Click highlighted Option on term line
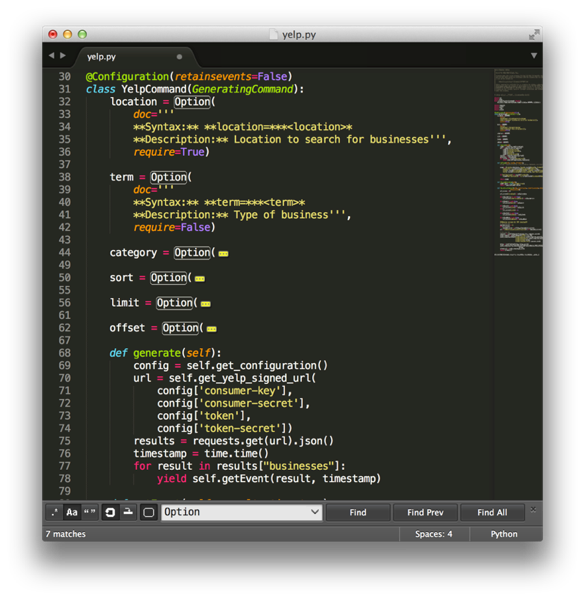This screenshot has height=600, width=585. click(168, 177)
